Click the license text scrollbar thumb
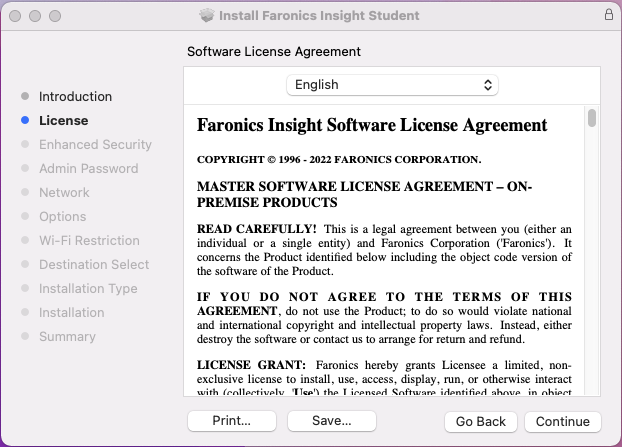 click(x=592, y=118)
